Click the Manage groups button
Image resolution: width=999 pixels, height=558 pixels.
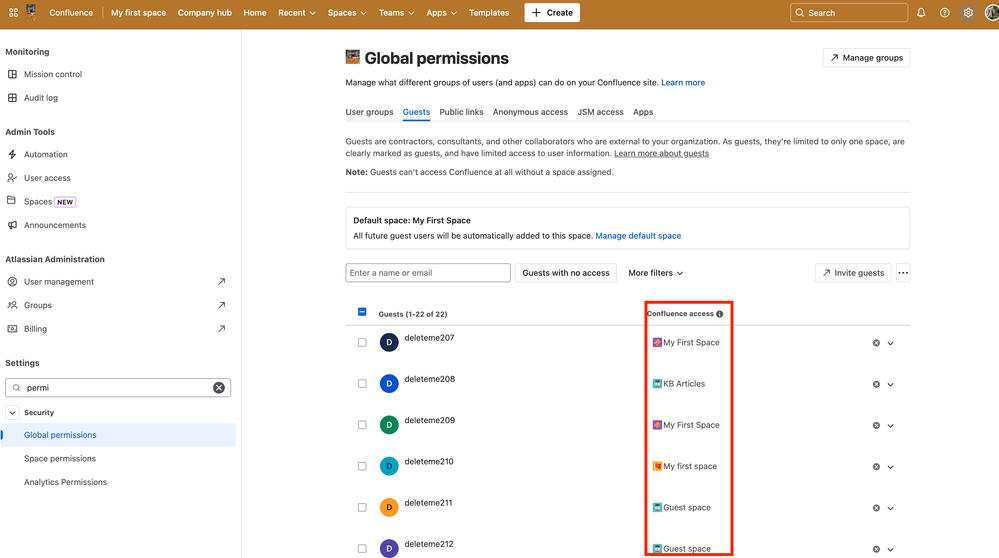click(x=866, y=57)
